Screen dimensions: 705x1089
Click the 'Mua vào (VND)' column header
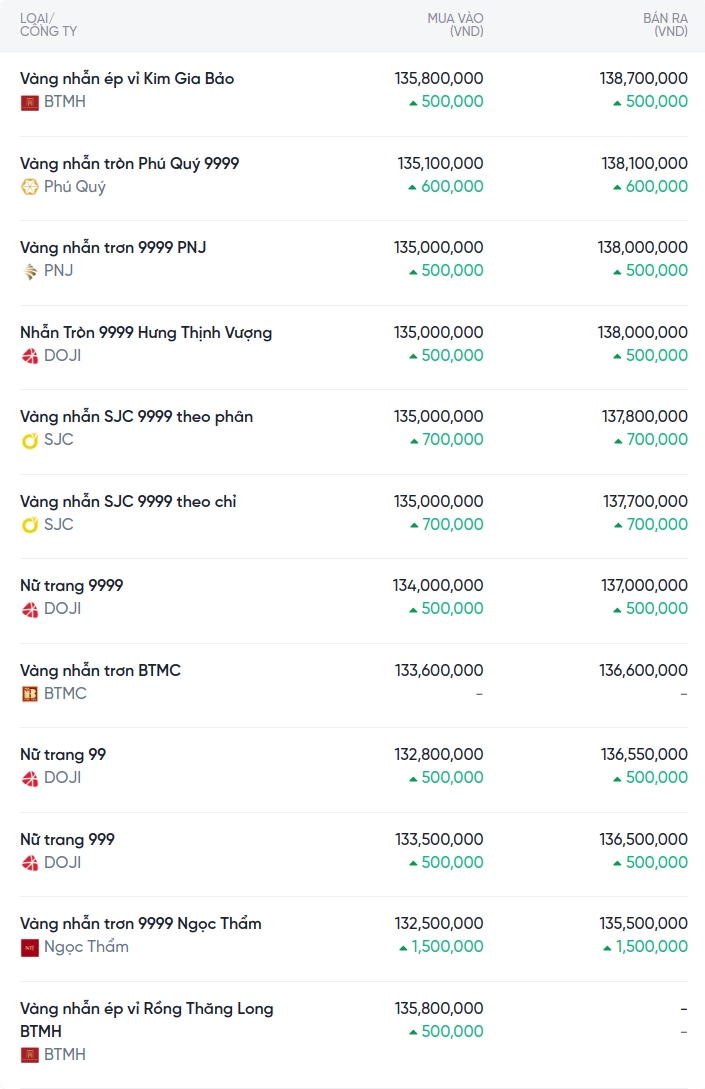tap(455, 25)
